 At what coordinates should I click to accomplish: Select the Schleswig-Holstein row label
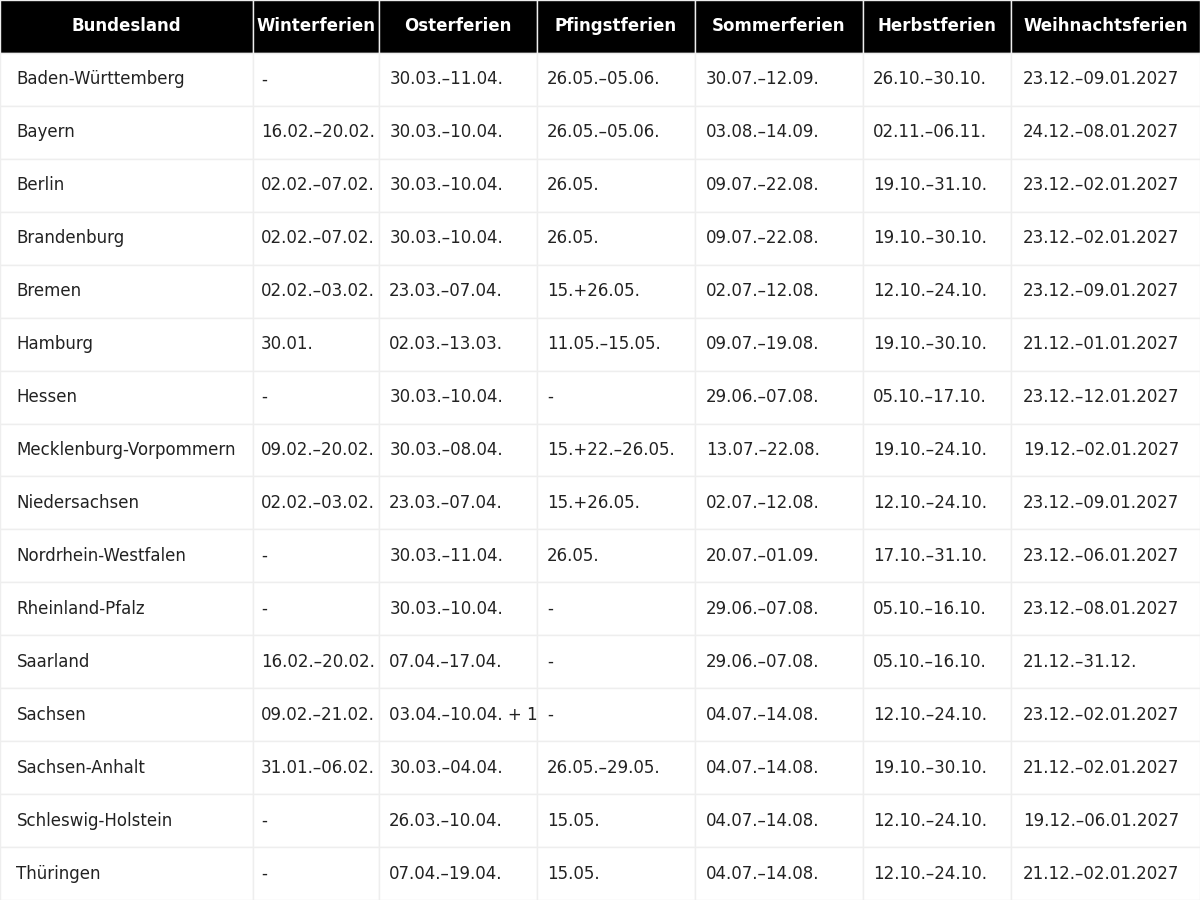click(x=94, y=821)
